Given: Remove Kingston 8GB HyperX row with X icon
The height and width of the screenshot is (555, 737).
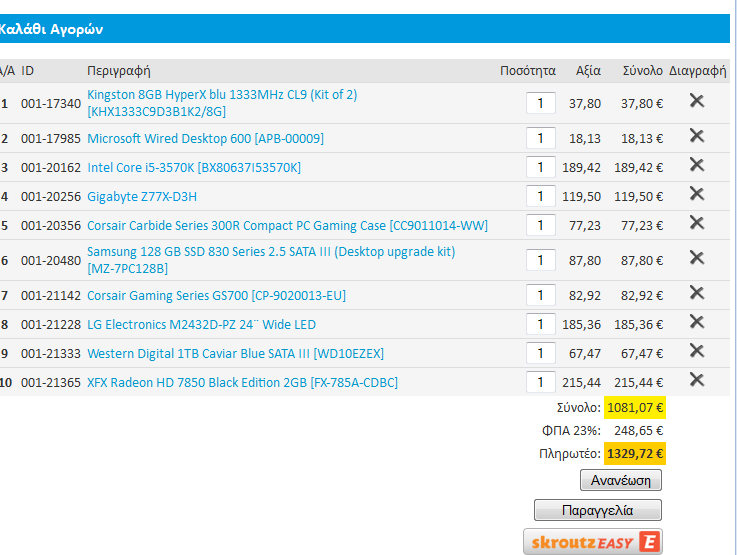Looking at the screenshot, I should coord(697,100).
